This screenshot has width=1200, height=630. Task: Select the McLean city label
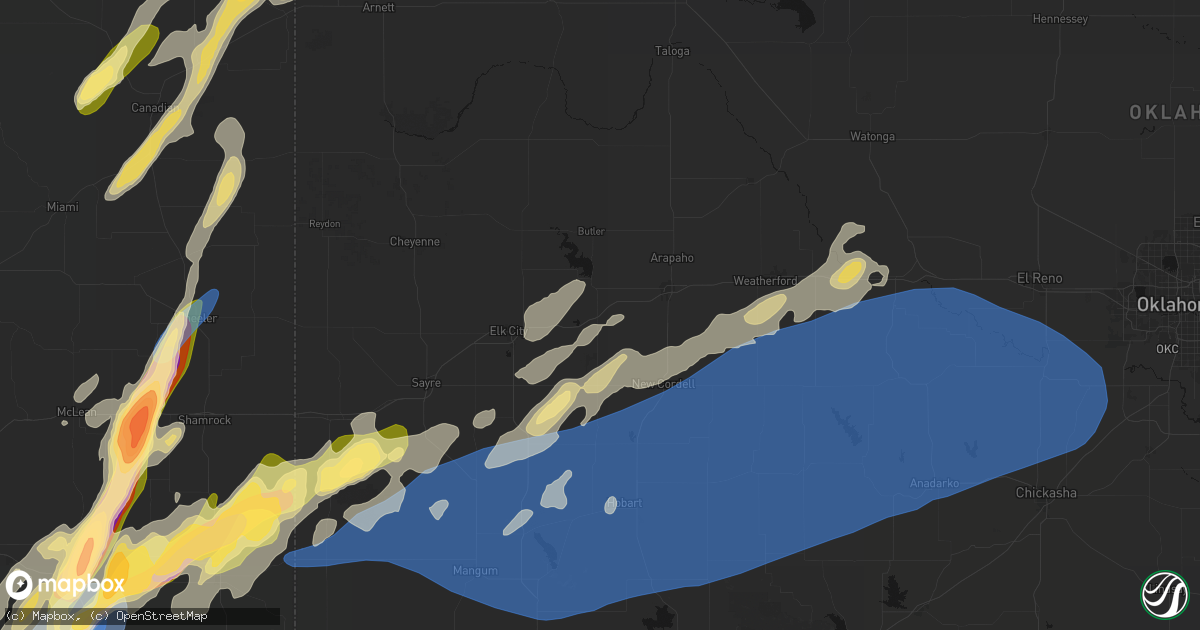[x=77, y=412]
